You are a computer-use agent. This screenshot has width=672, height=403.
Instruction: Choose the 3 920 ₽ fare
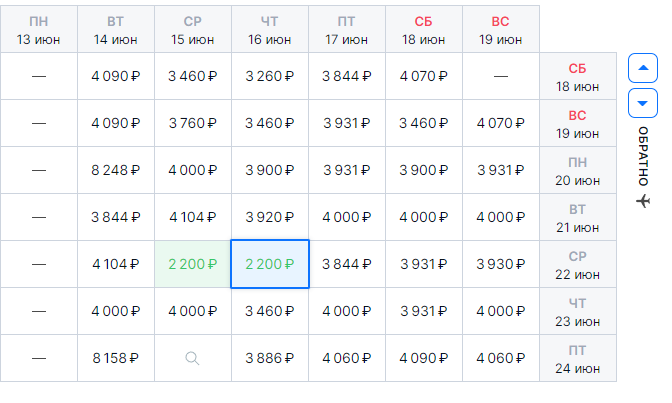coord(270,217)
